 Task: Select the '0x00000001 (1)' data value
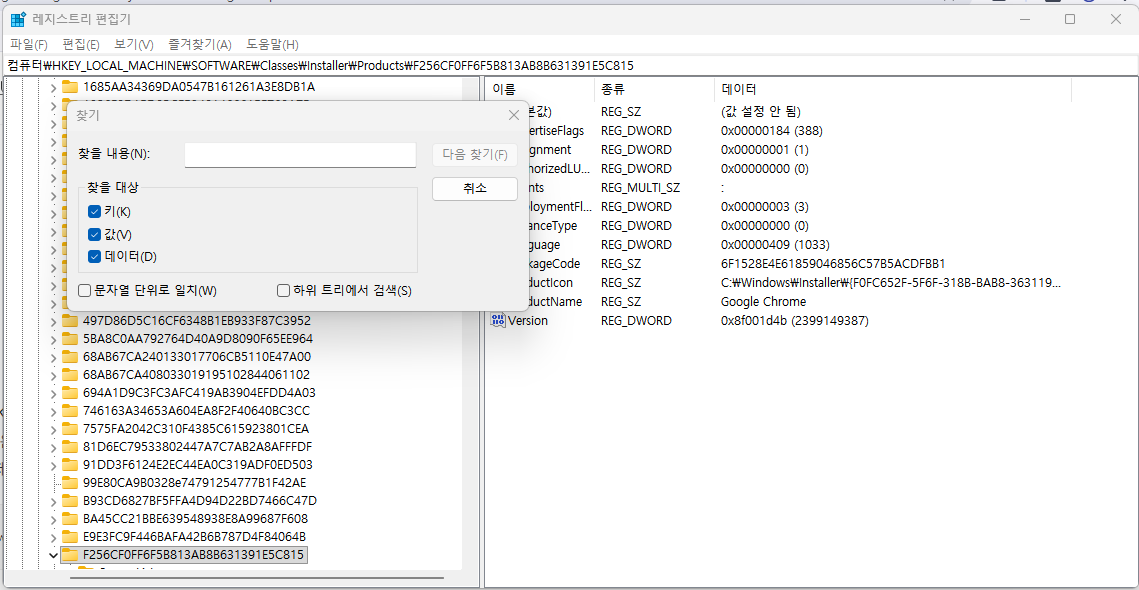765,150
